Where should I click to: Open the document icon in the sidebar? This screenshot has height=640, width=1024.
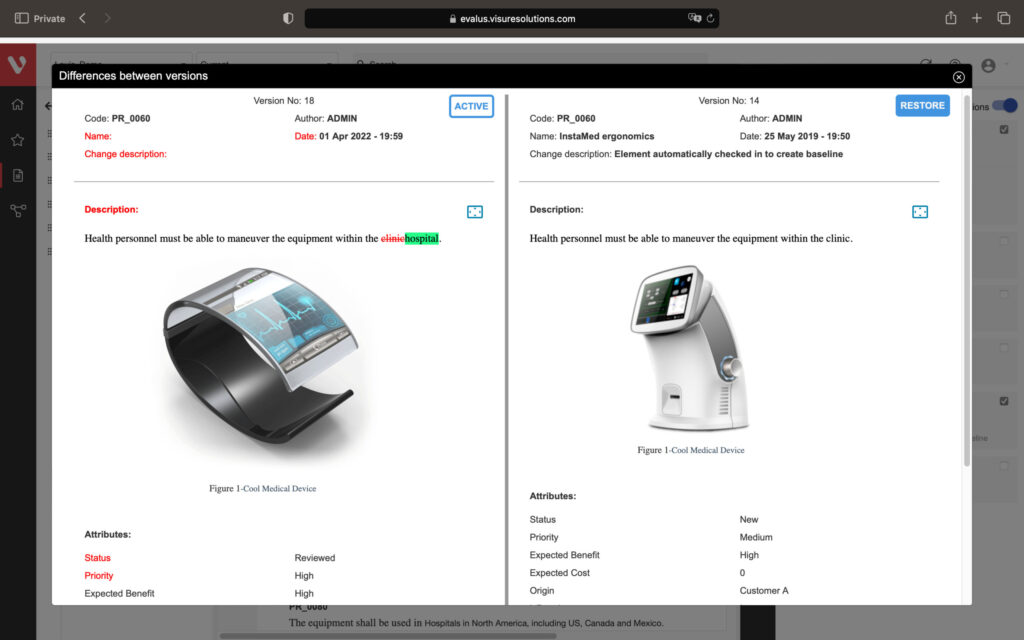[17, 176]
